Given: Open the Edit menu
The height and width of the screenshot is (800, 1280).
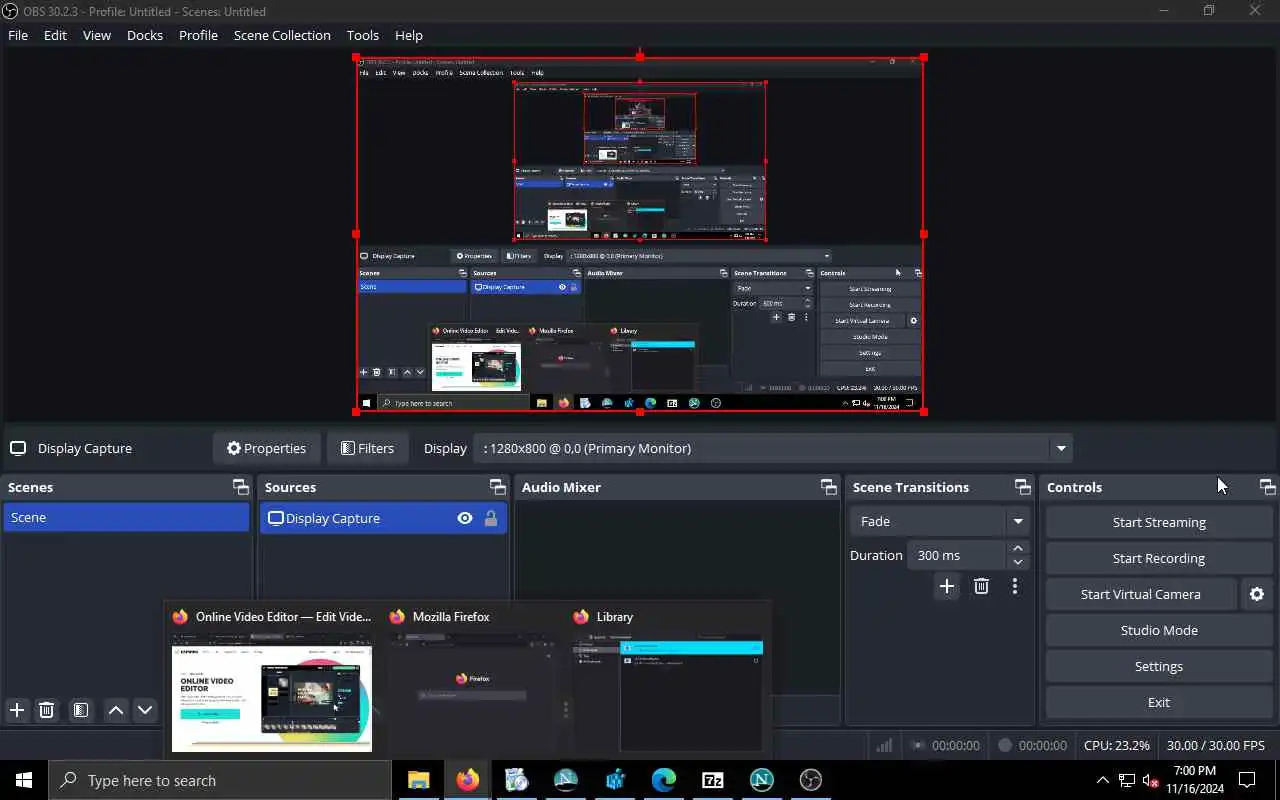Looking at the screenshot, I should [x=55, y=35].
